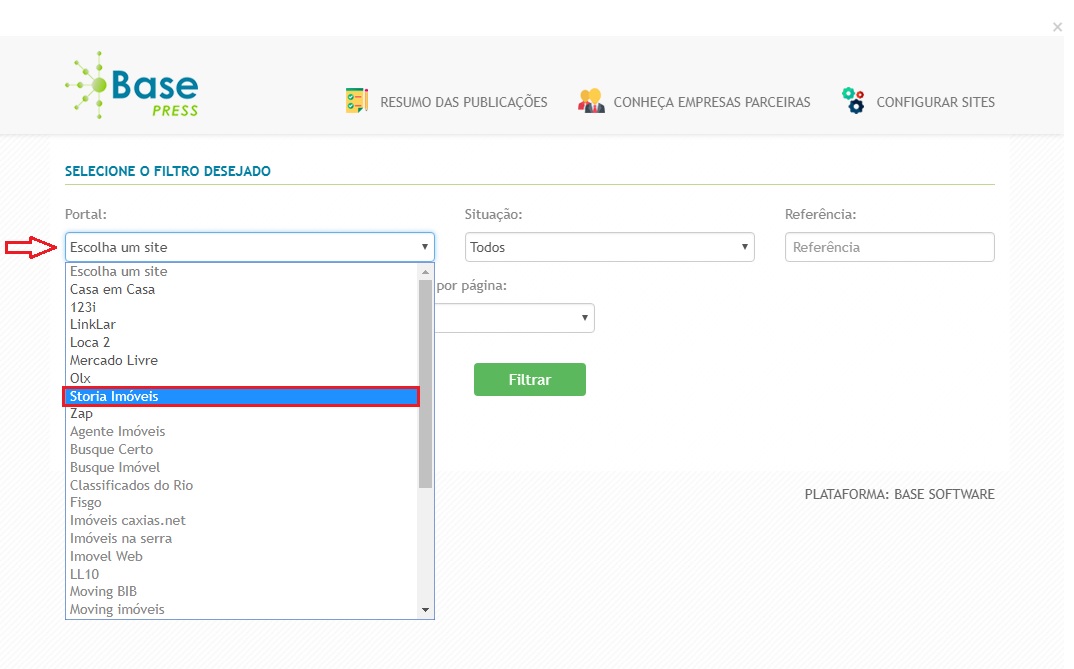Click the Configurar Sites gears icon
Image resolution: width=1074 pixels, height=669 pixels.
click(853, 101)
